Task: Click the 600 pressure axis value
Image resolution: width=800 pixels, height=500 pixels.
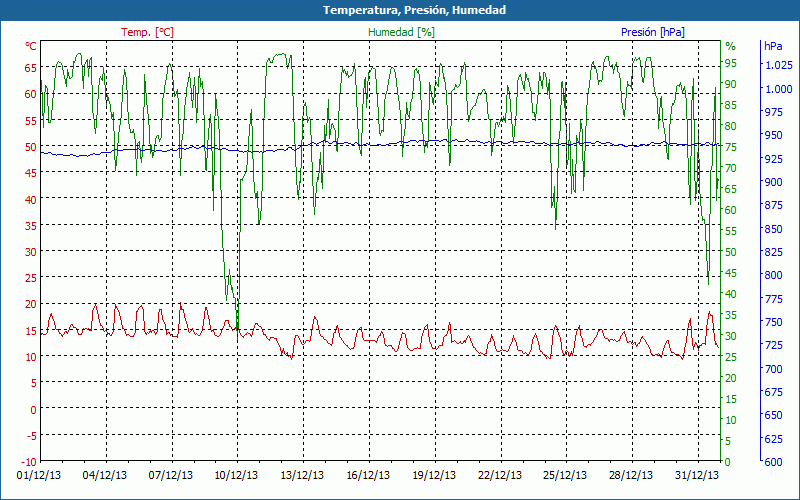Action: [x=773, y=462]
